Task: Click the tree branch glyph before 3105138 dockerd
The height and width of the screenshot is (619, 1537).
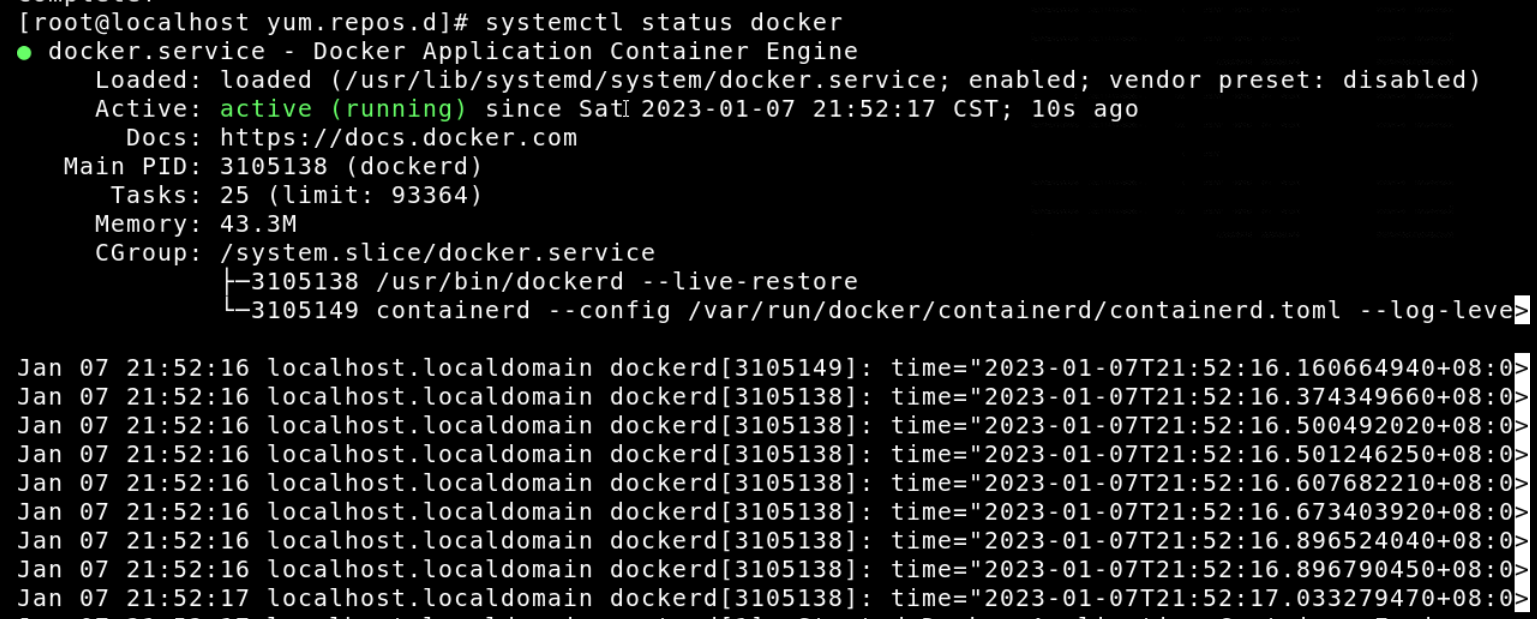Action: click(x=235, y=282)
